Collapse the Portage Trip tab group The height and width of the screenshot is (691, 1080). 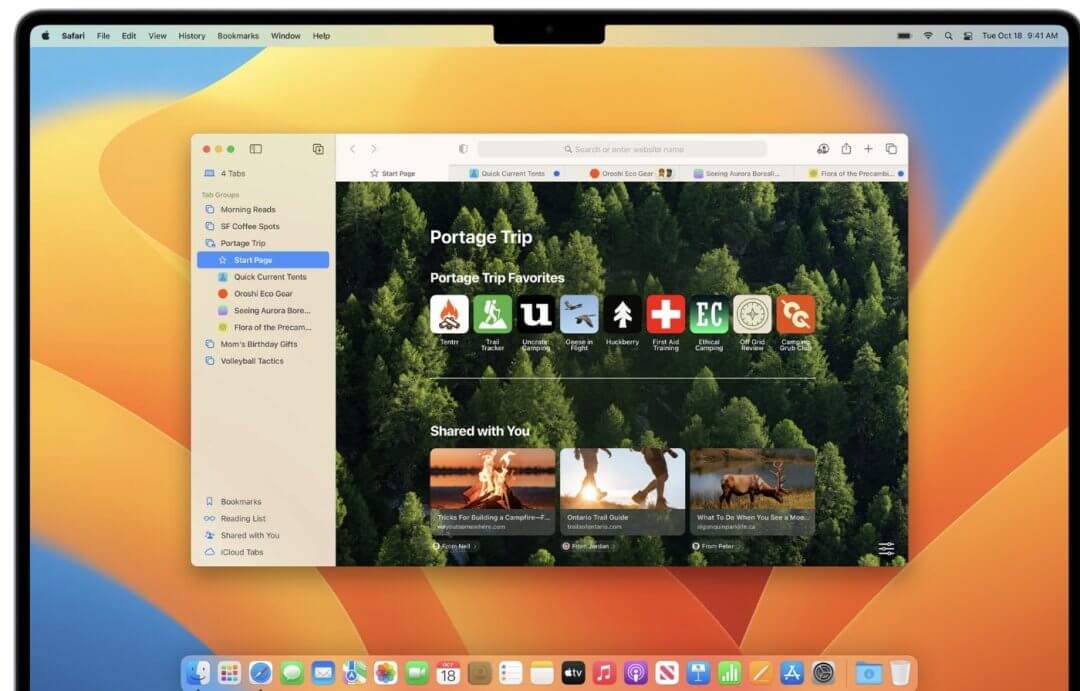243,243
